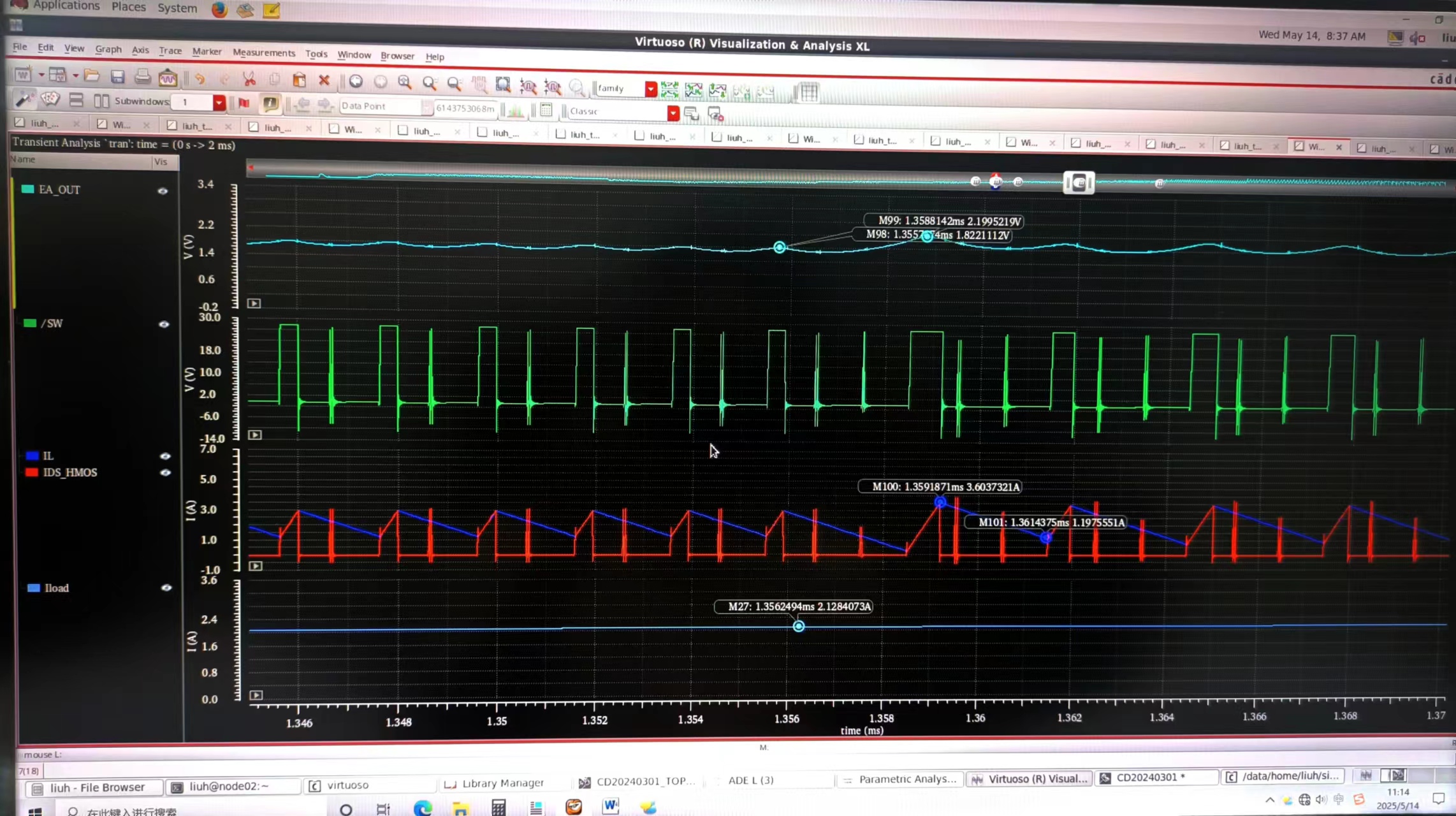Open the Classic workspace dropdown
This screenshot has width=1456, height=816.
click(673, 113)
